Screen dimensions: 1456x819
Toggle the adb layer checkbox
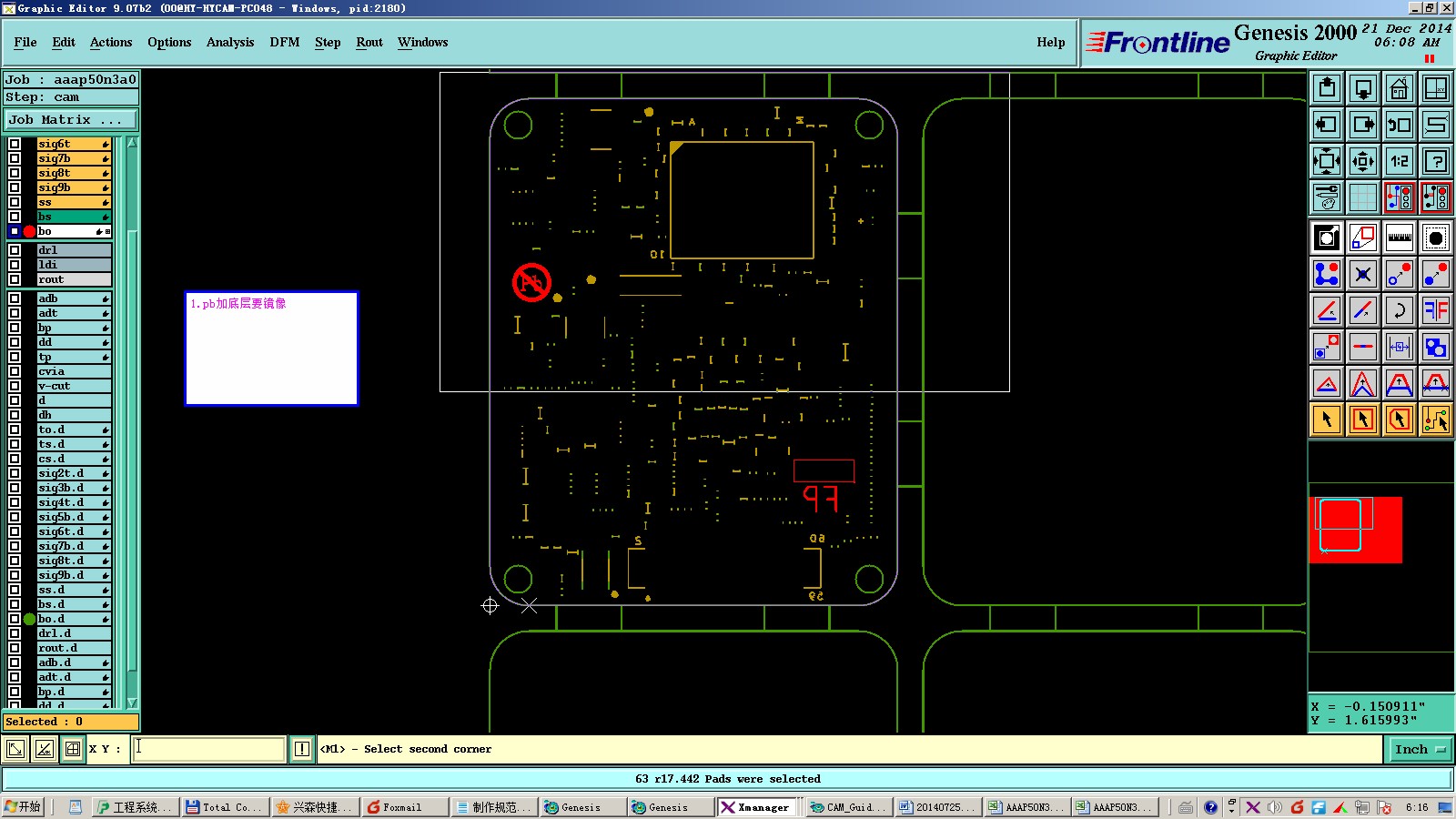15,298
